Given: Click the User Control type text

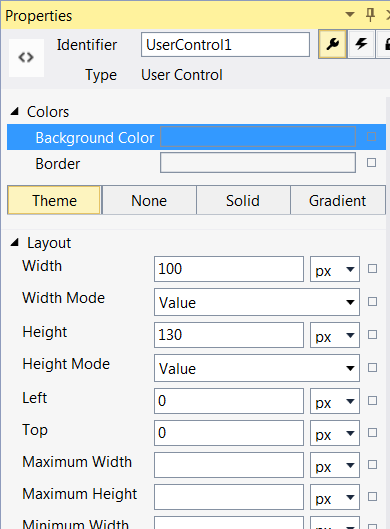Looking at the screenshot, I should pyautogui.click(x=182, y=75).
